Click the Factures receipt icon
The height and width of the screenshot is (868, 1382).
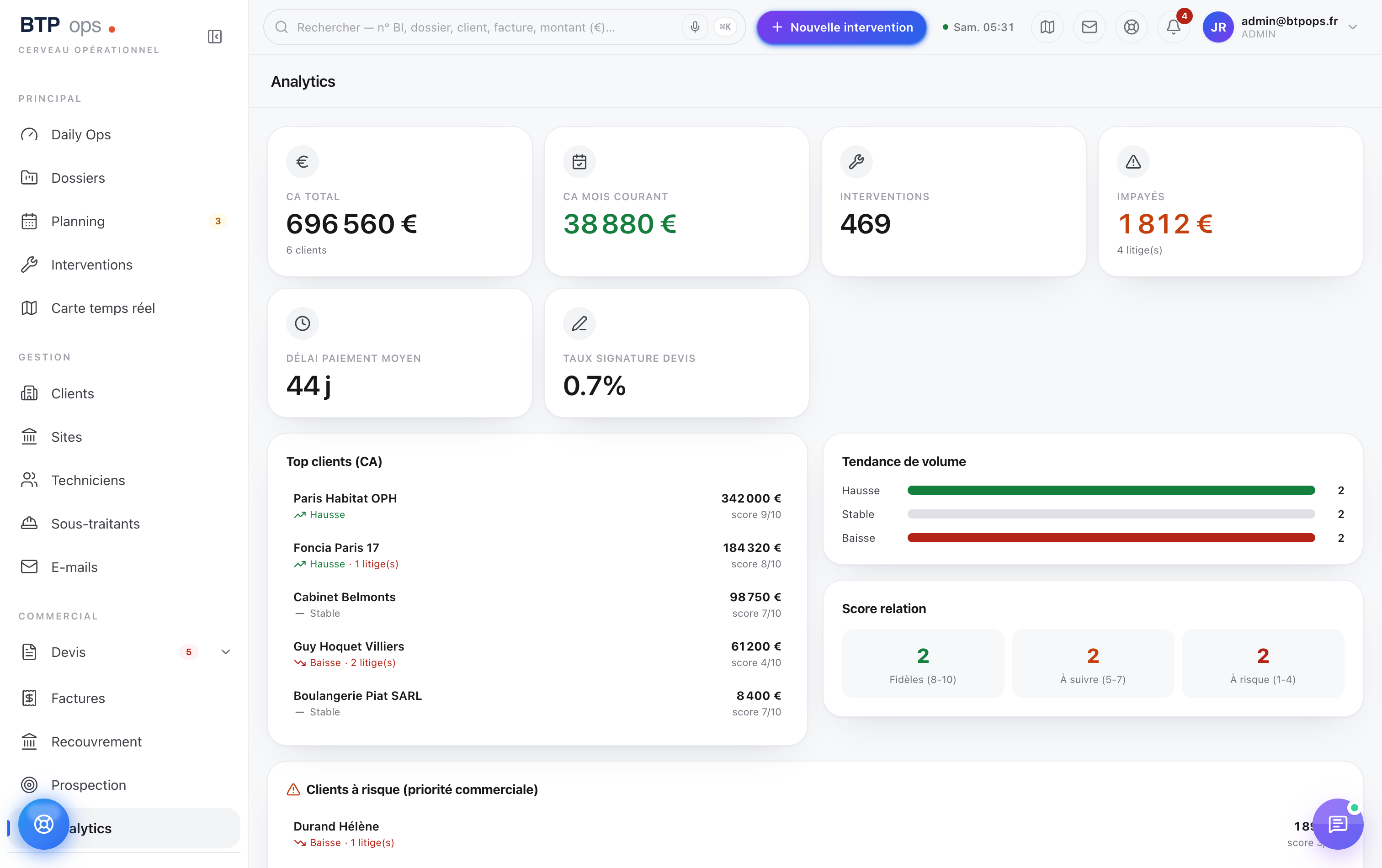pyautogui.click(x=29, y=698)
